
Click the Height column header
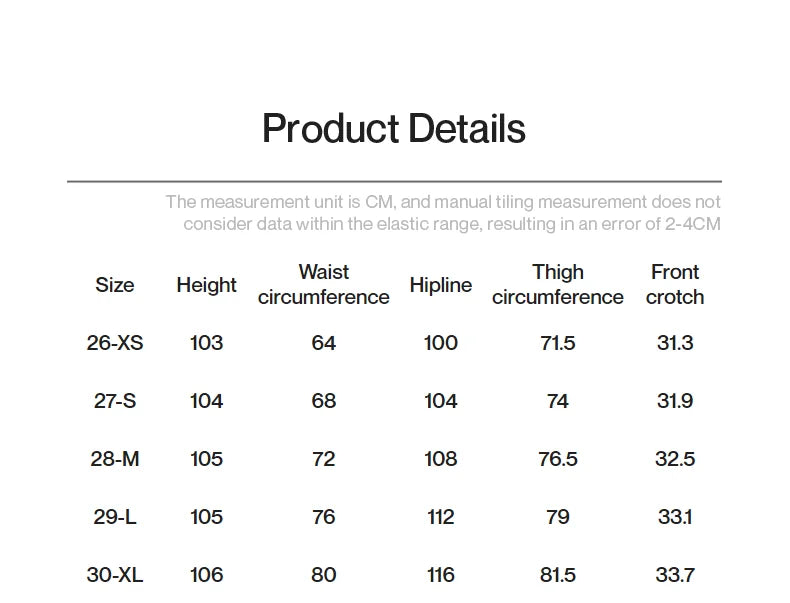pos(206,285)
